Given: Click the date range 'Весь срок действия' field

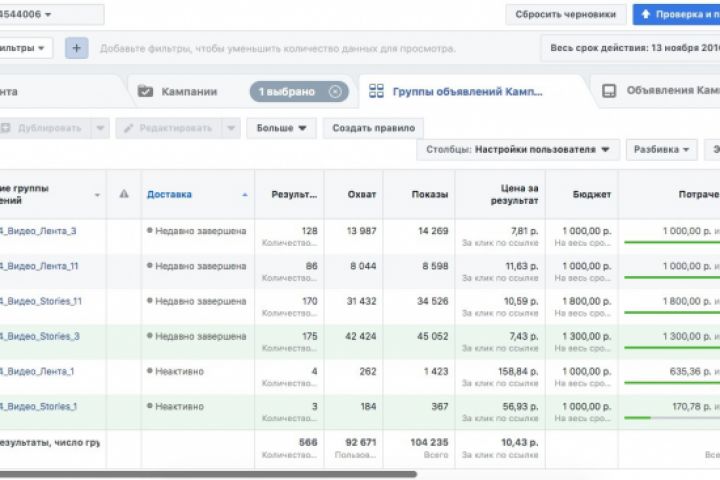Looking at the screenshot, I should coord(630,48).
